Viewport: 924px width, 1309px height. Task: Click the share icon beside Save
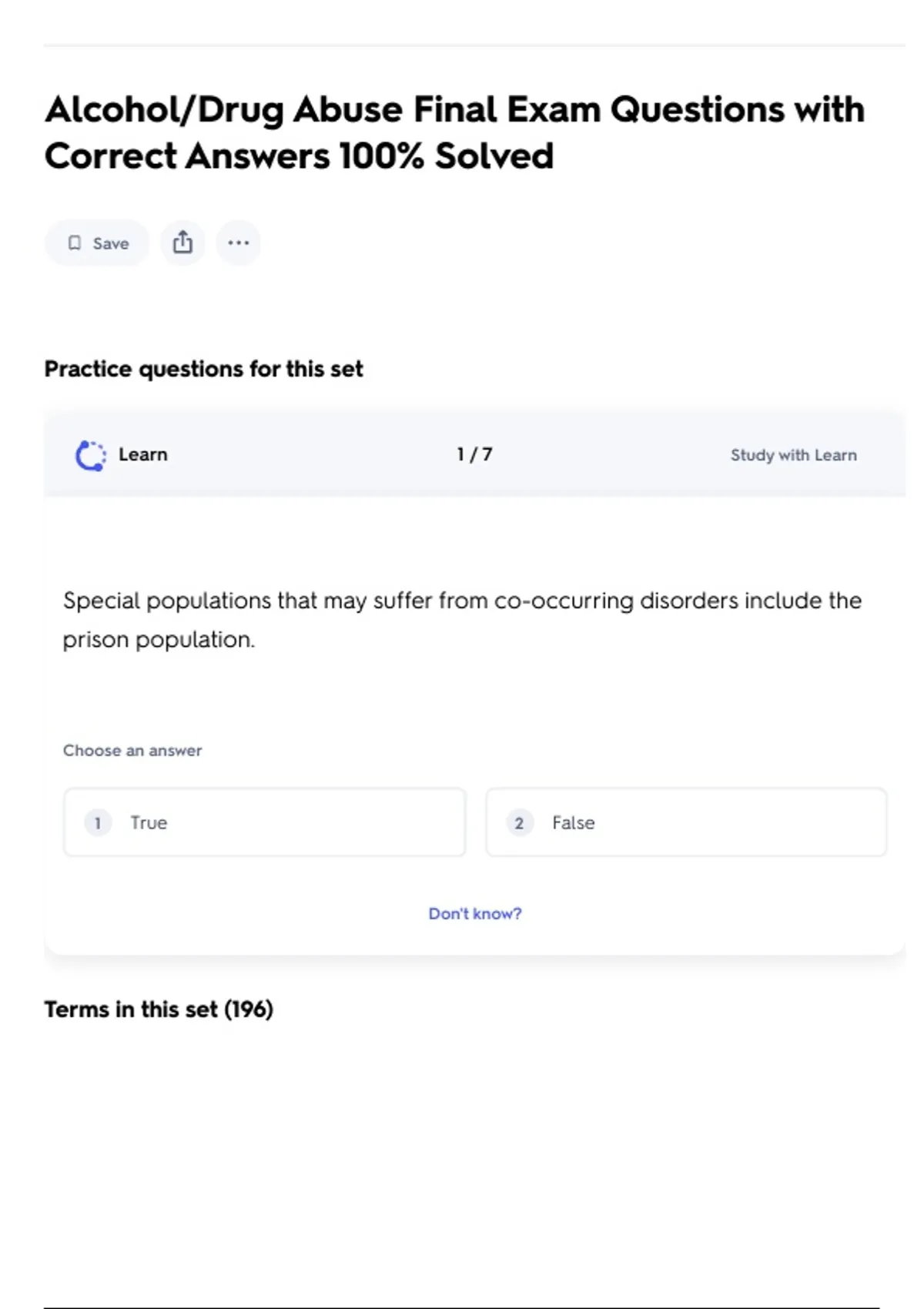pos(182,243)
